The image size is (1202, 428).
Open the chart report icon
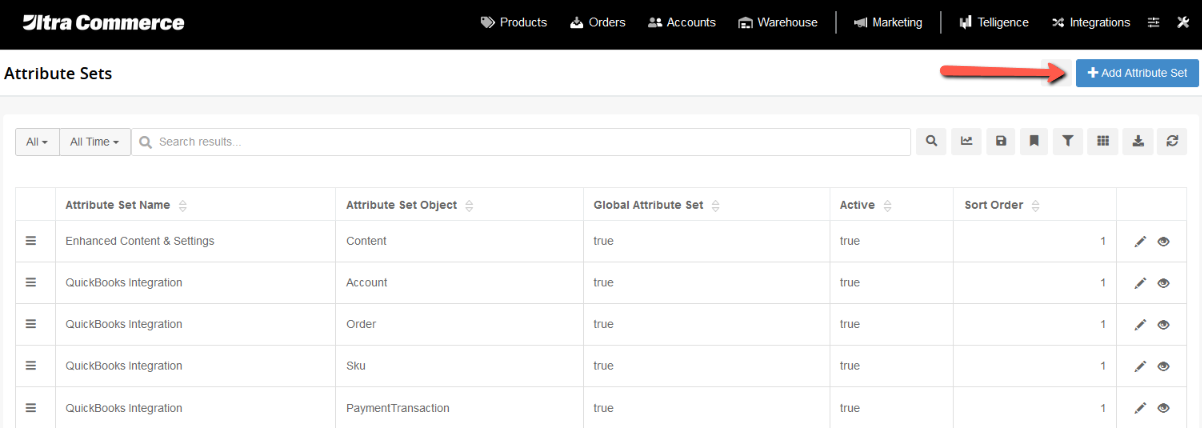966,142
